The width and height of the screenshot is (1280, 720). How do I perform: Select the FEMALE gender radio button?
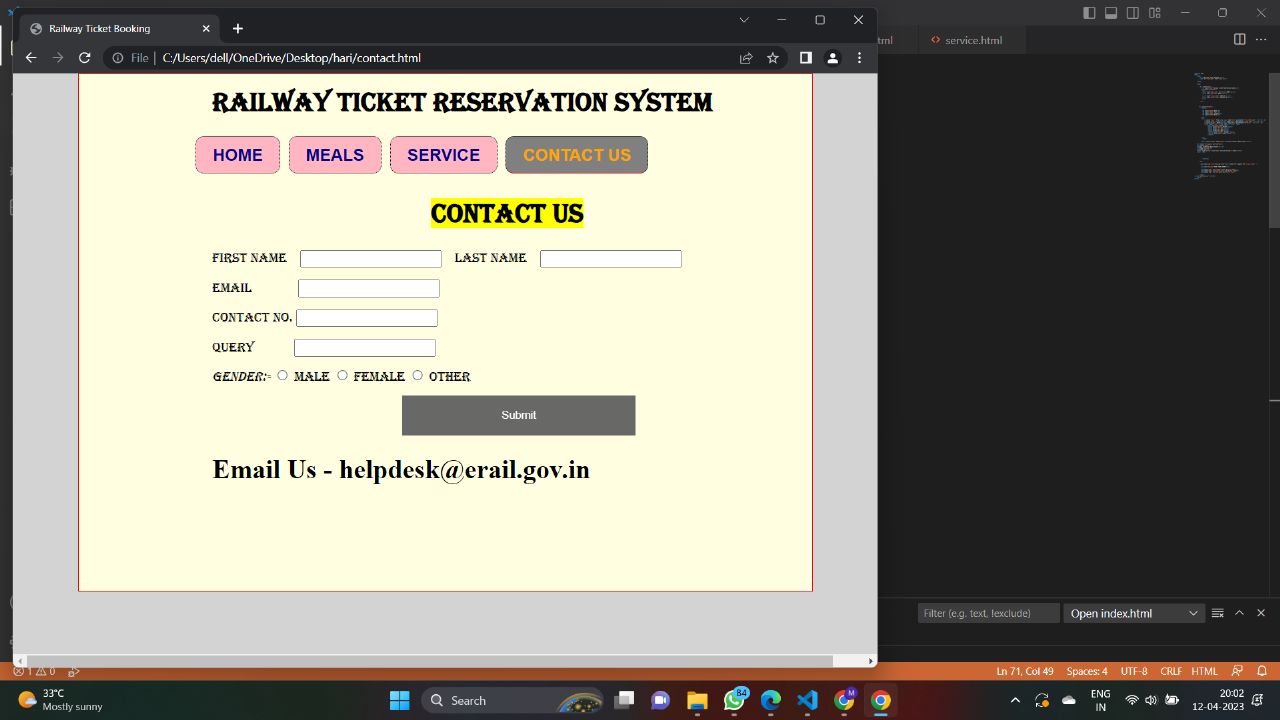(x=342, y=375)
